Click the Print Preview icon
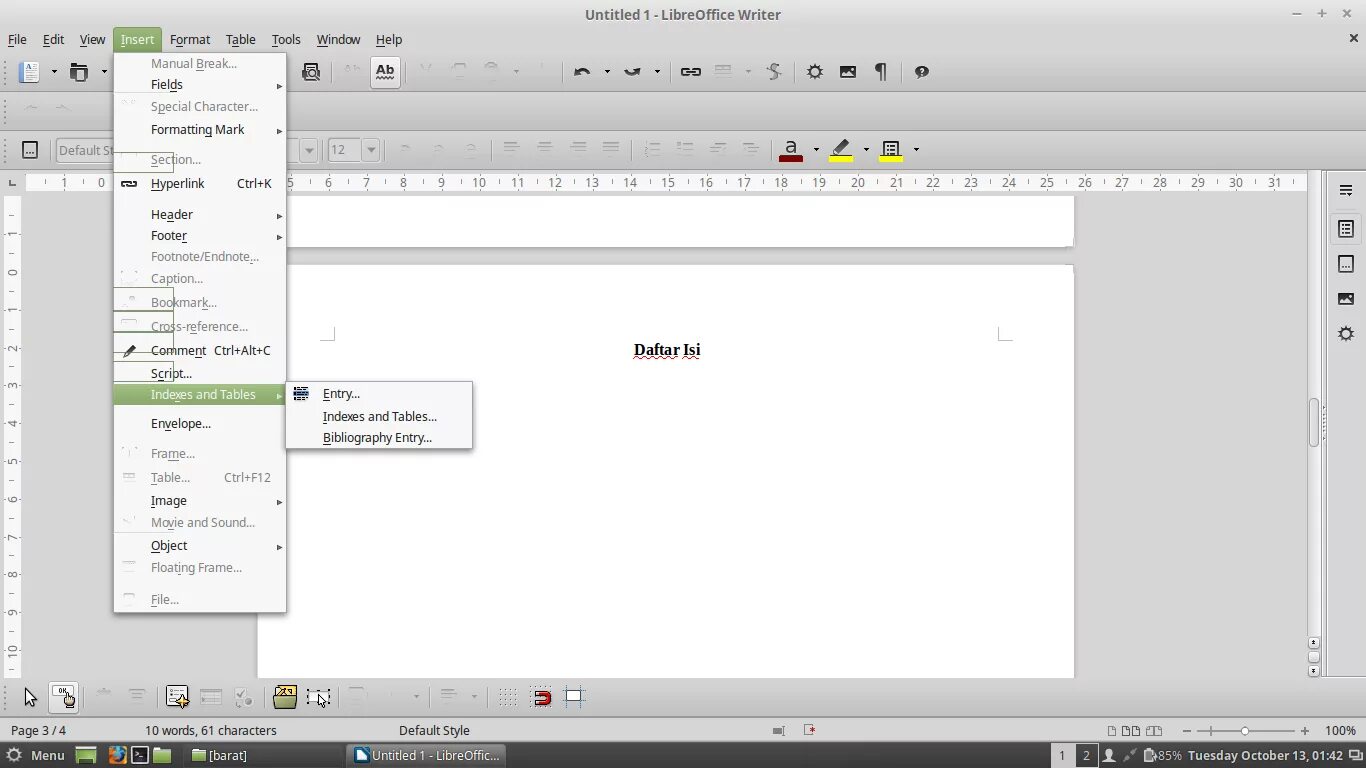 (x=311, y=72)
